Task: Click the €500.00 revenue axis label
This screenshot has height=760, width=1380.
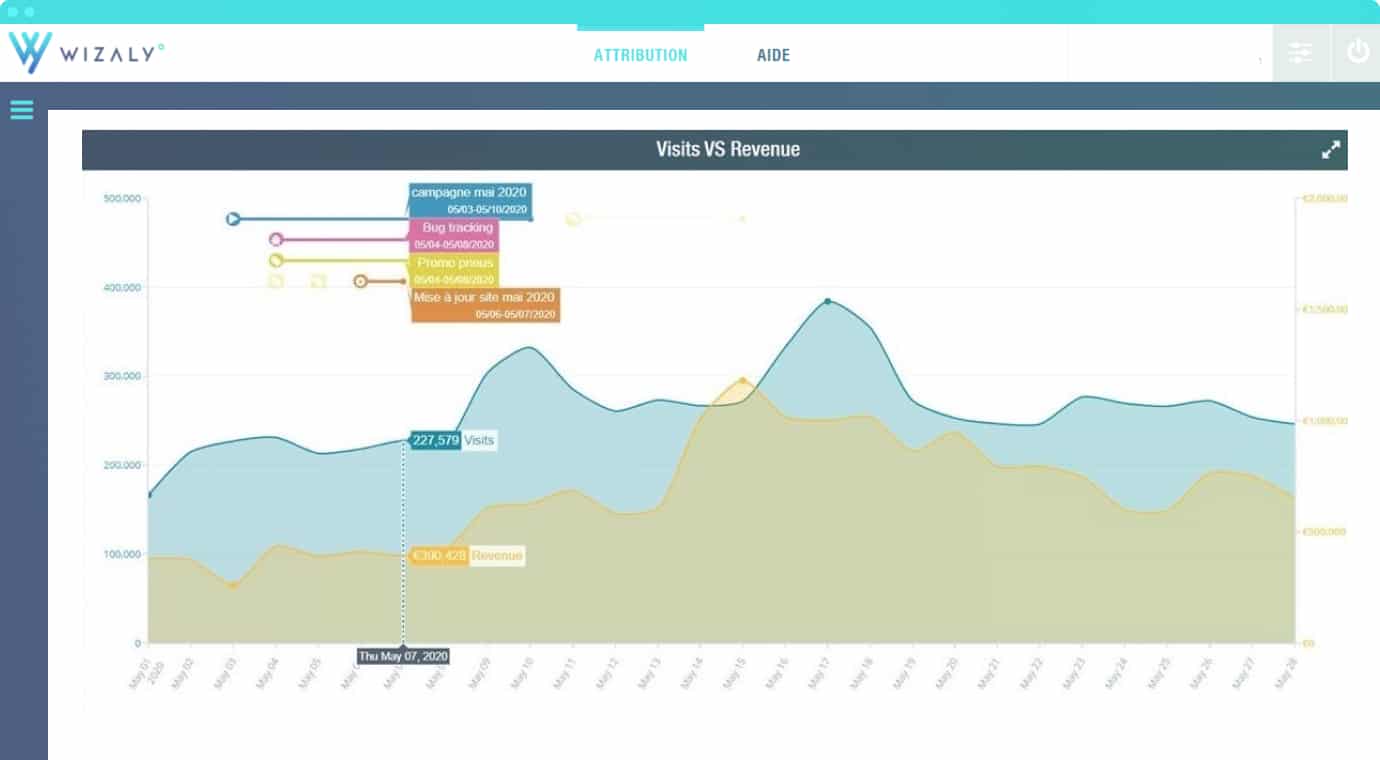Action: (1324, 532)
